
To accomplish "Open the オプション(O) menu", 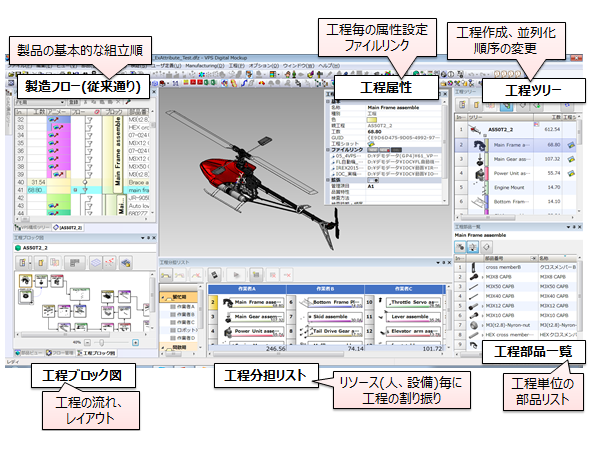I will 264,66.
